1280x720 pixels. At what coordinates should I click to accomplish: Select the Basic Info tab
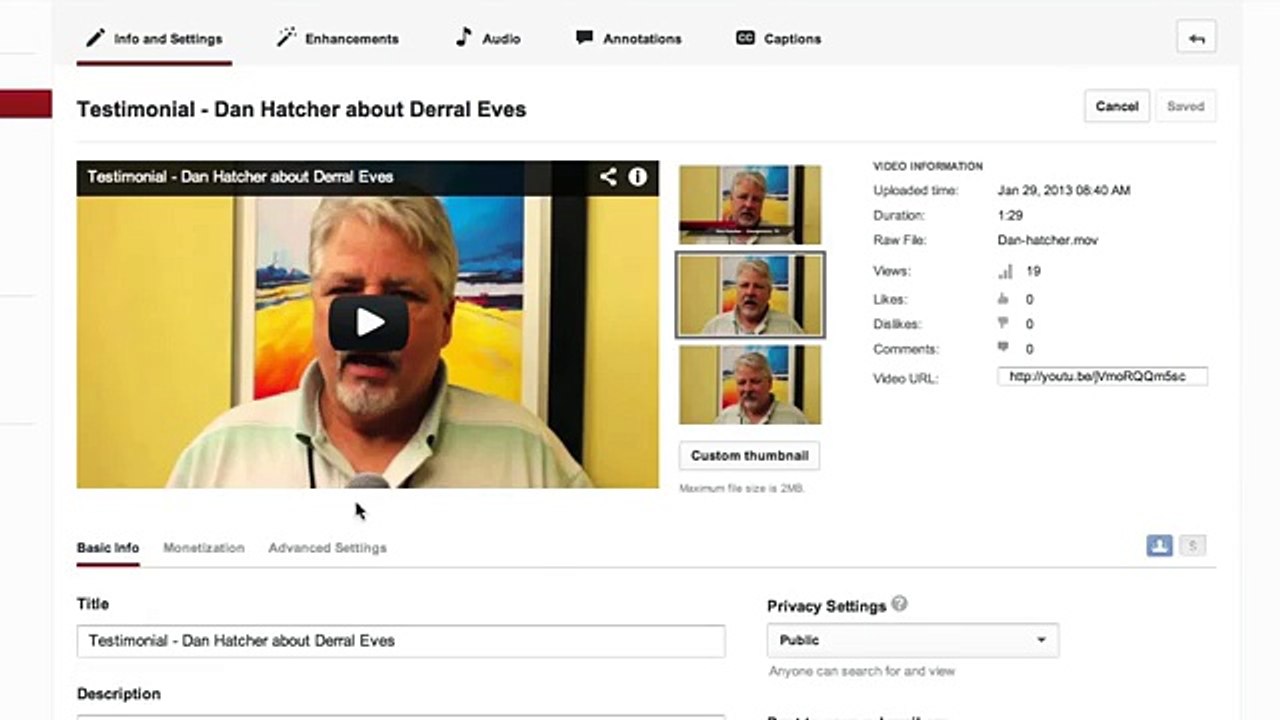click(x=108, y=548)
